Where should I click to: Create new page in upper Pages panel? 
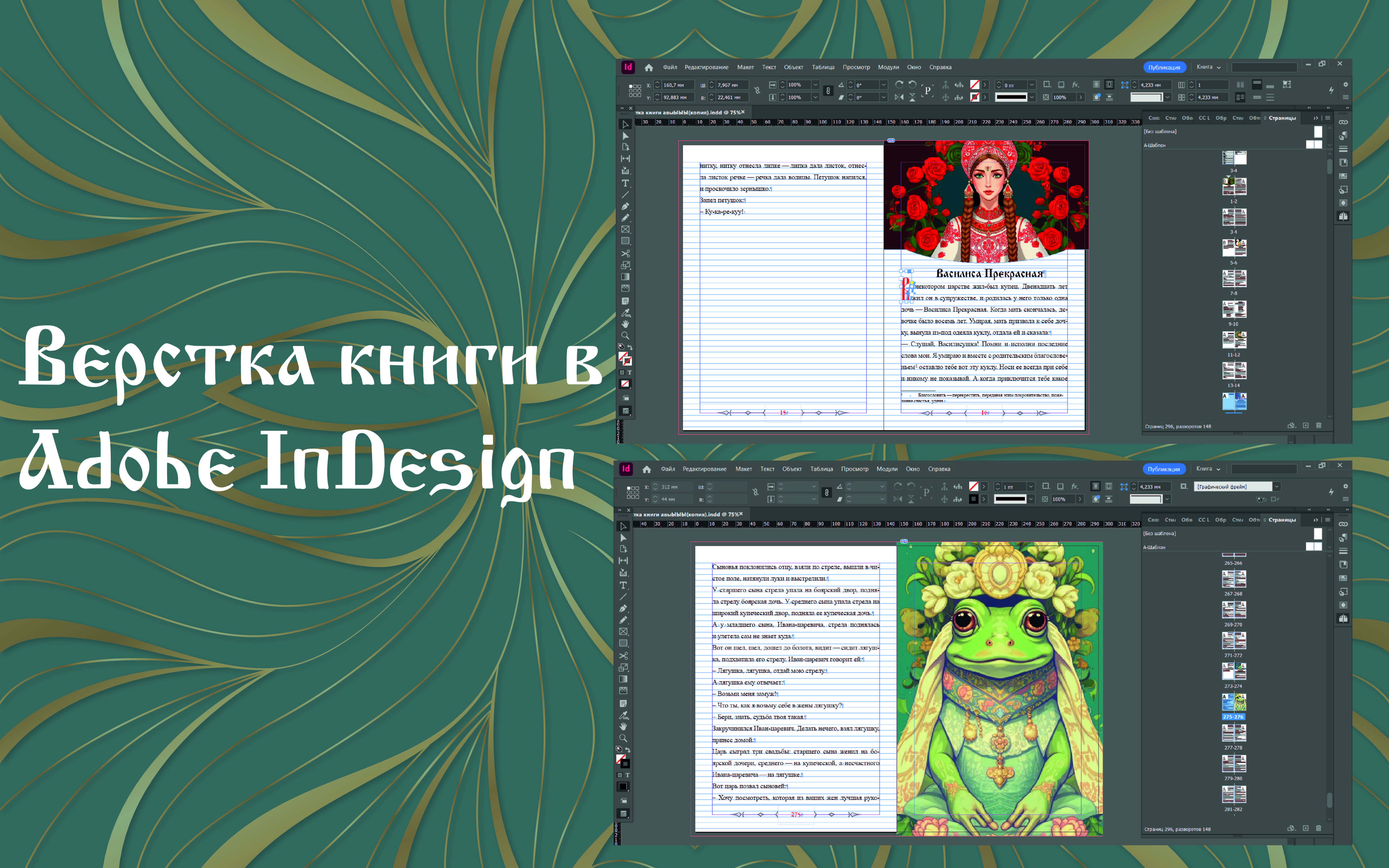1305,425
